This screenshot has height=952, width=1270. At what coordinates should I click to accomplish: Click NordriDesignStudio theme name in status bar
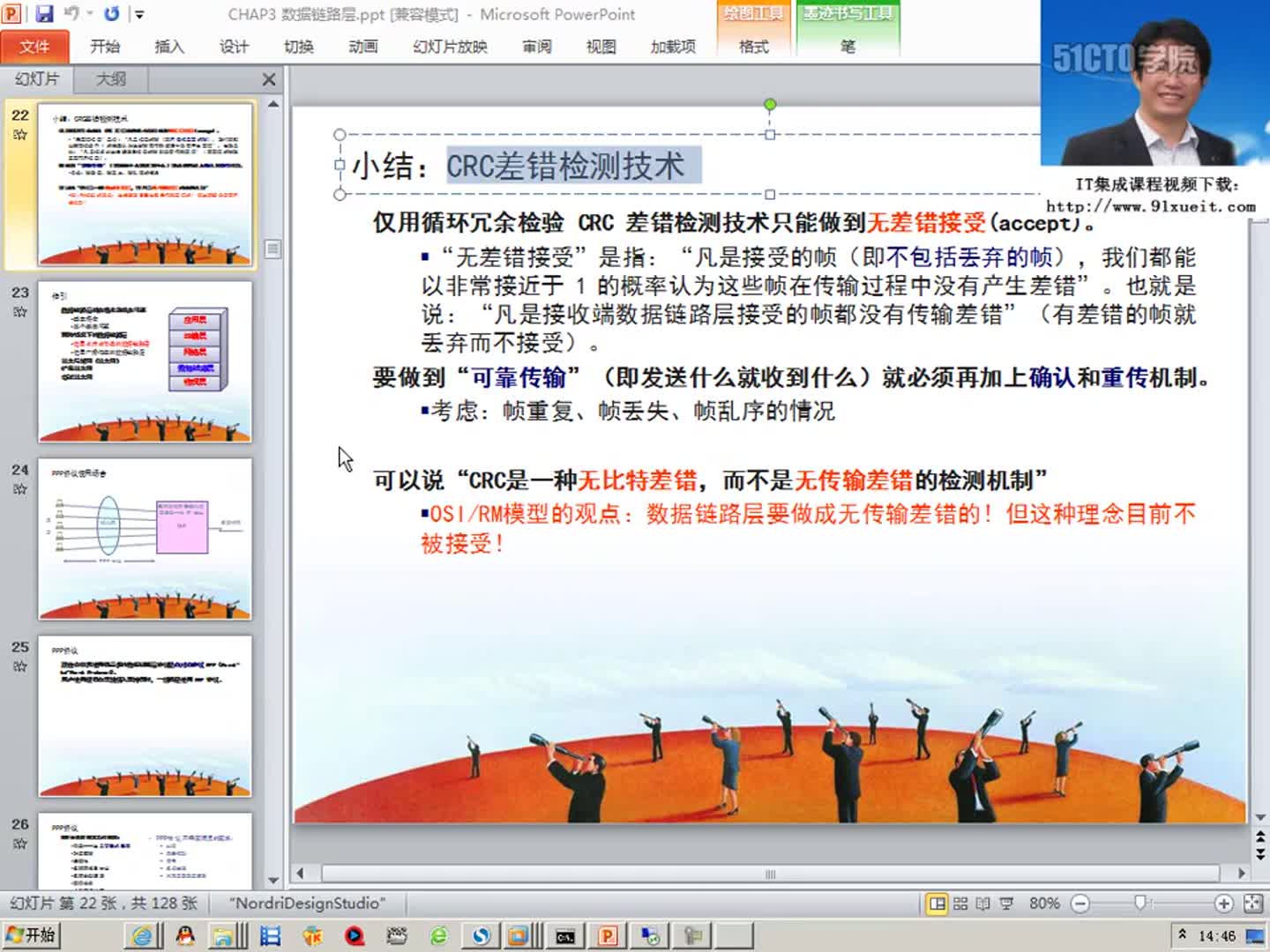coord(307,904)
